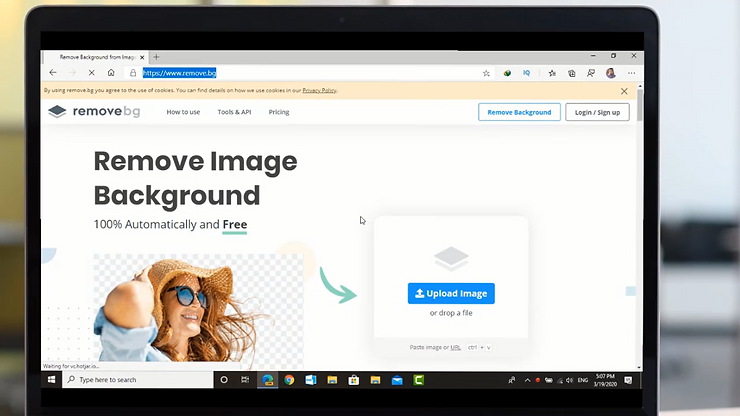Click the scrollbar down arrow

click(x=639, y=367)
